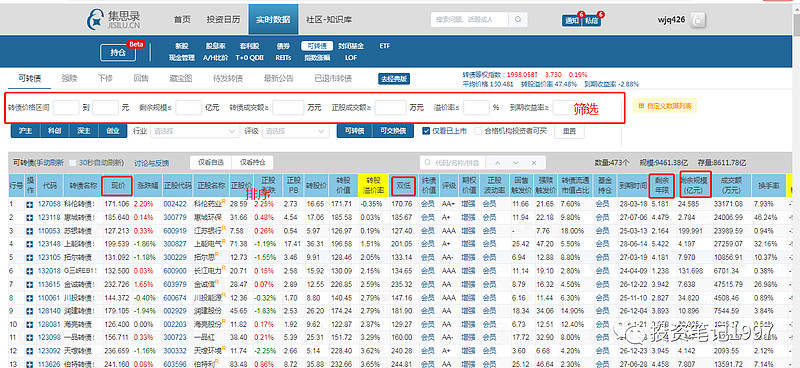Expand row 123092 天壕转债 plus icon

click(x=30, y=351)
